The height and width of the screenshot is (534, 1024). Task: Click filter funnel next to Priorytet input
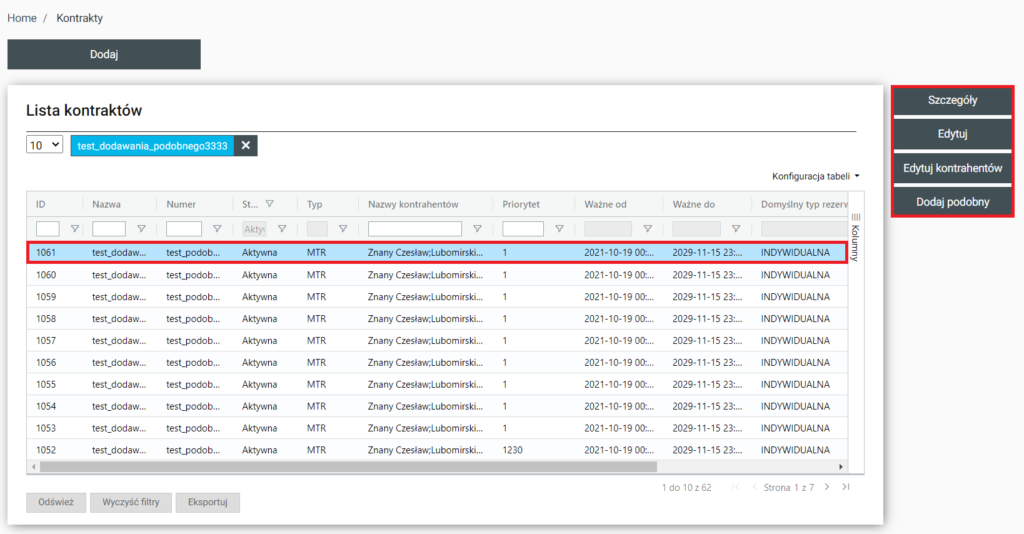click(559, 229)
